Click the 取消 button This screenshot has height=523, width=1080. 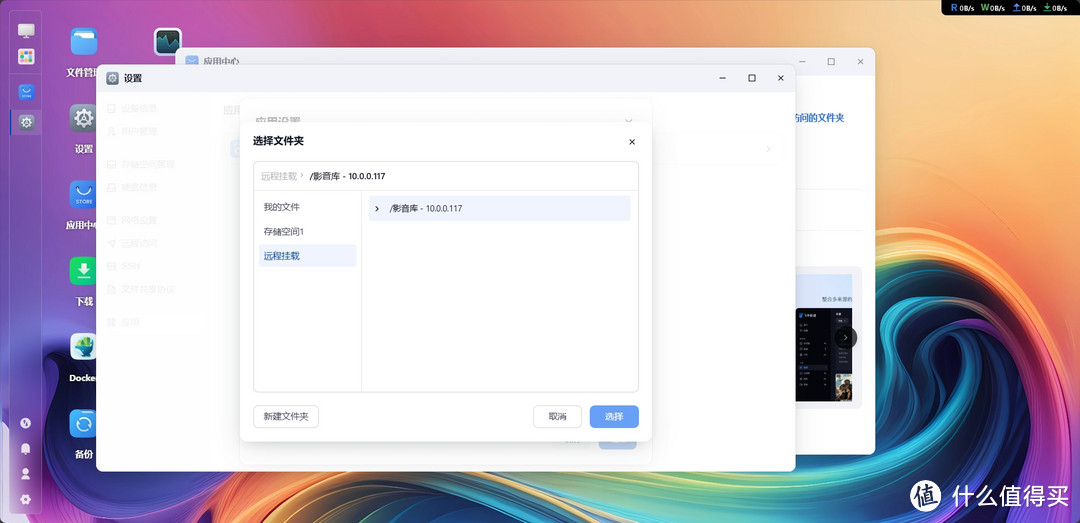click(x=557, y=416)
